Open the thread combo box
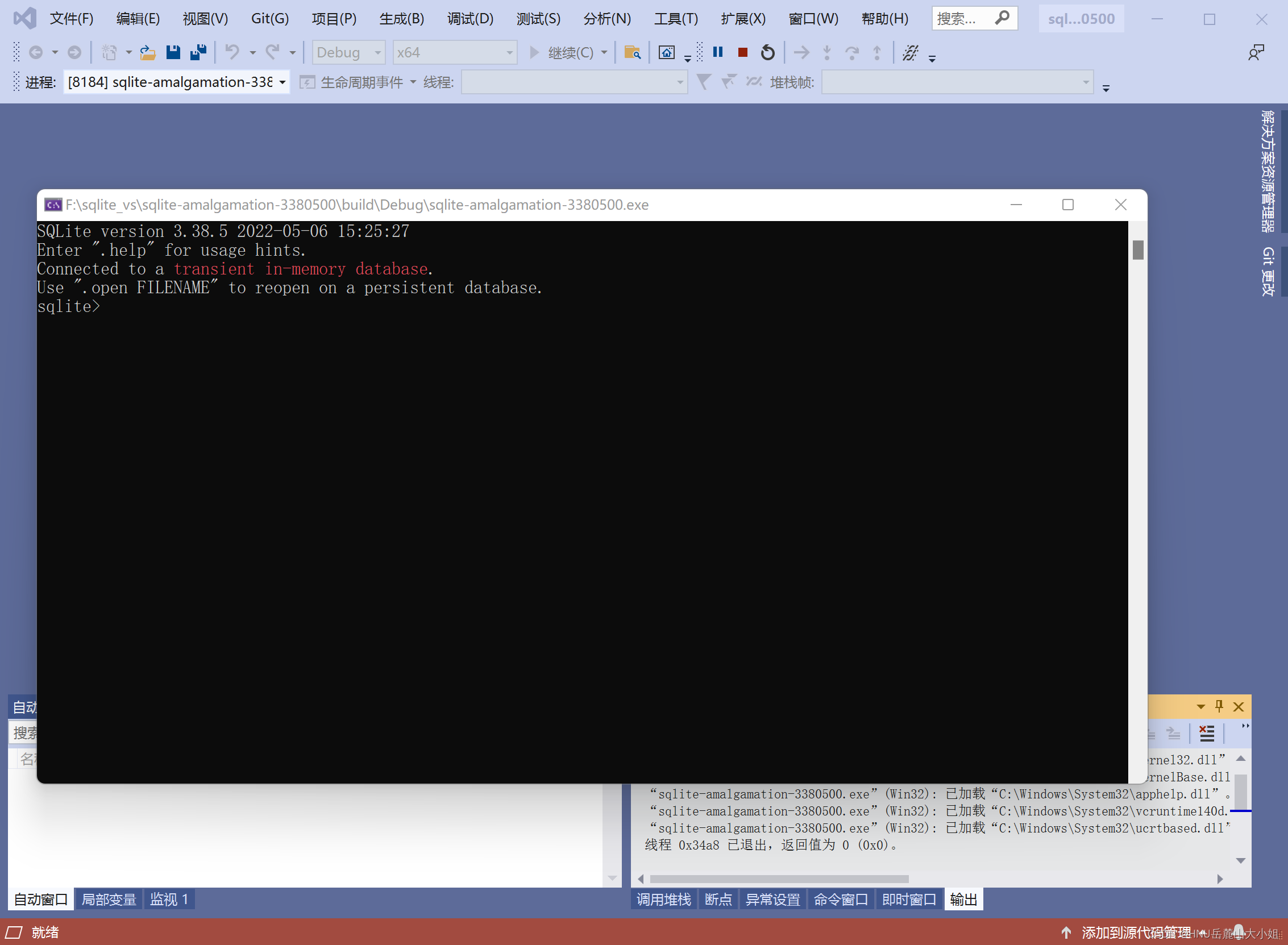 click(x=574, y=82)
